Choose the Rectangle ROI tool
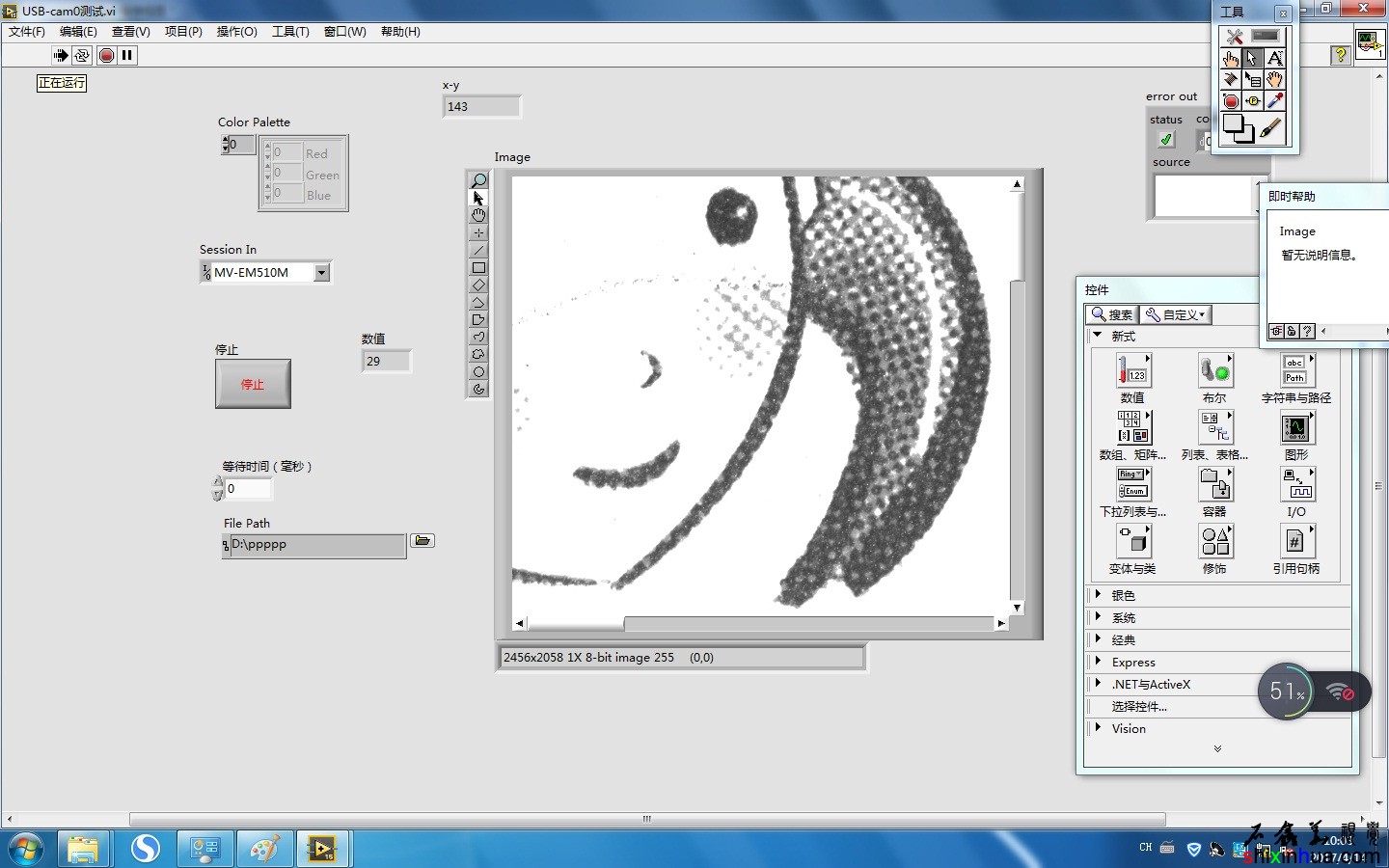 pyautogui.click(x=478, y=268)
